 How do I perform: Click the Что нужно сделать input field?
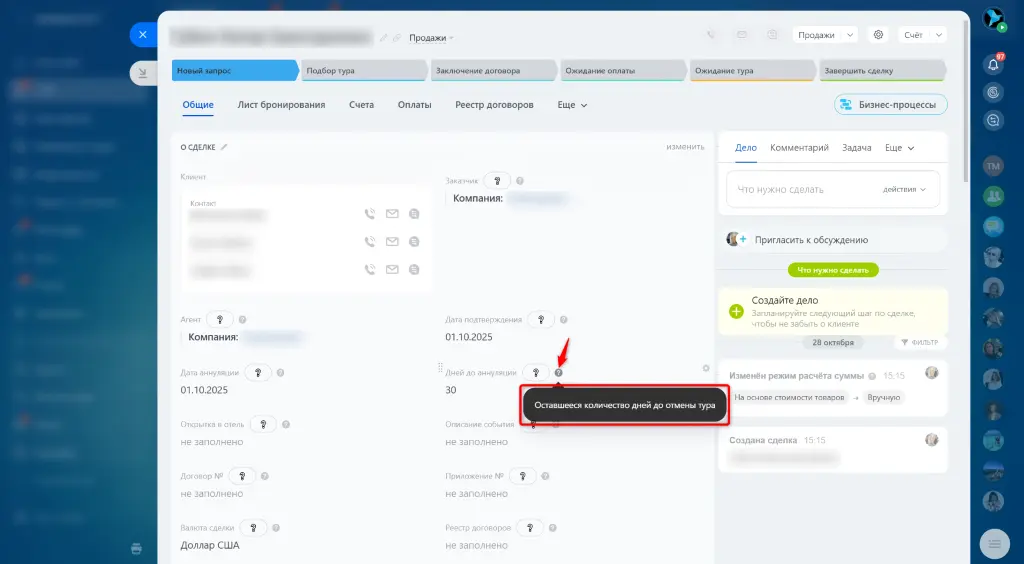coord(800,189)
